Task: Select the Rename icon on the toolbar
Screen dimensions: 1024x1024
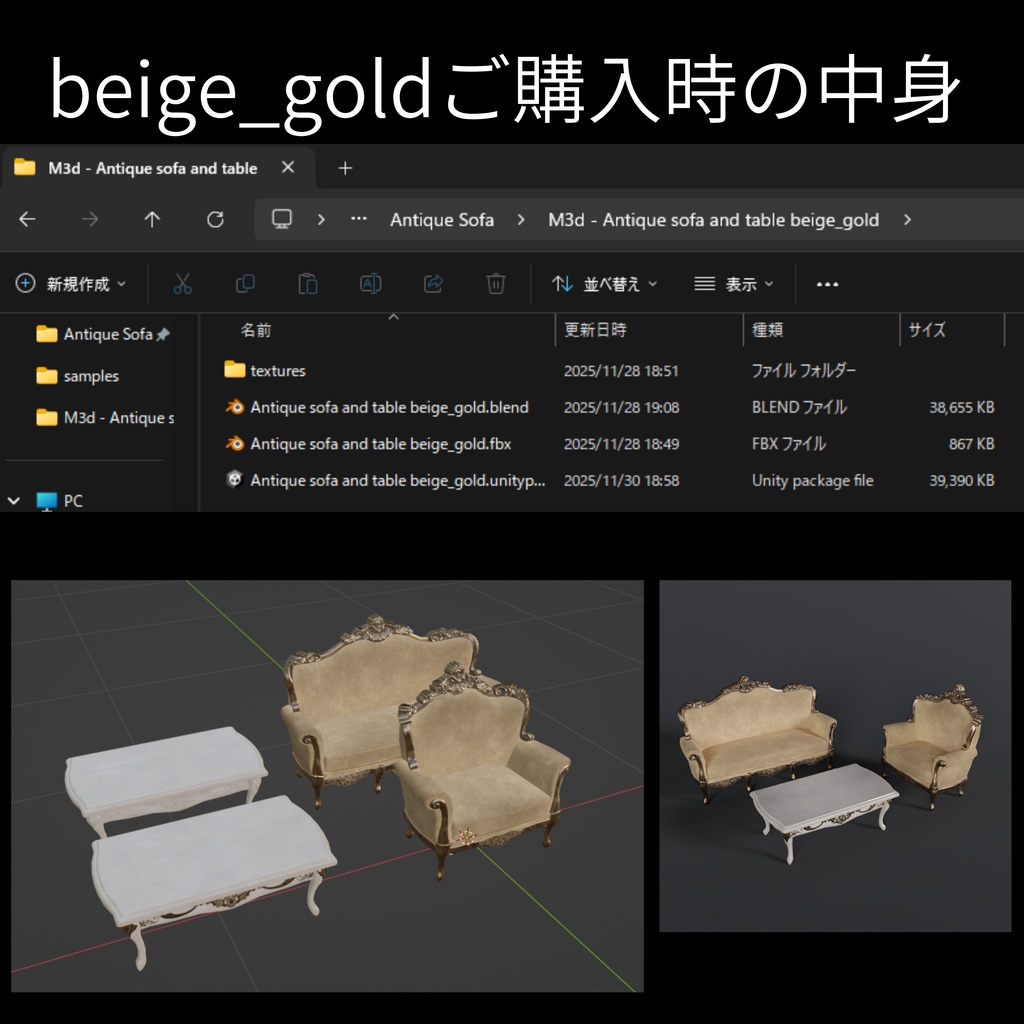Action: click(x=369, y=283)
